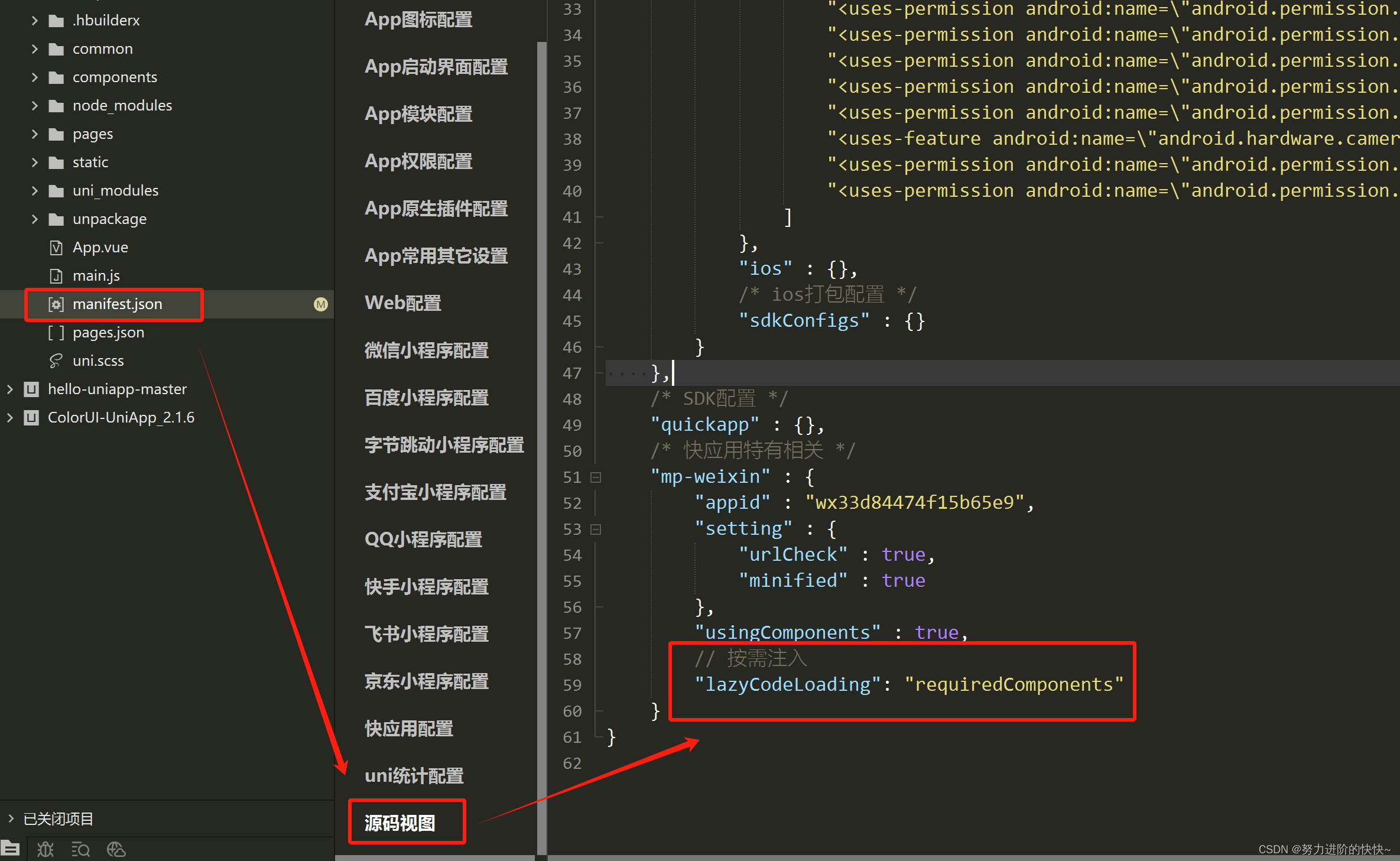This screenshot has width=1400, height=861.
Task: Switch to 源码视图 source view
Action: click(400, 823)
